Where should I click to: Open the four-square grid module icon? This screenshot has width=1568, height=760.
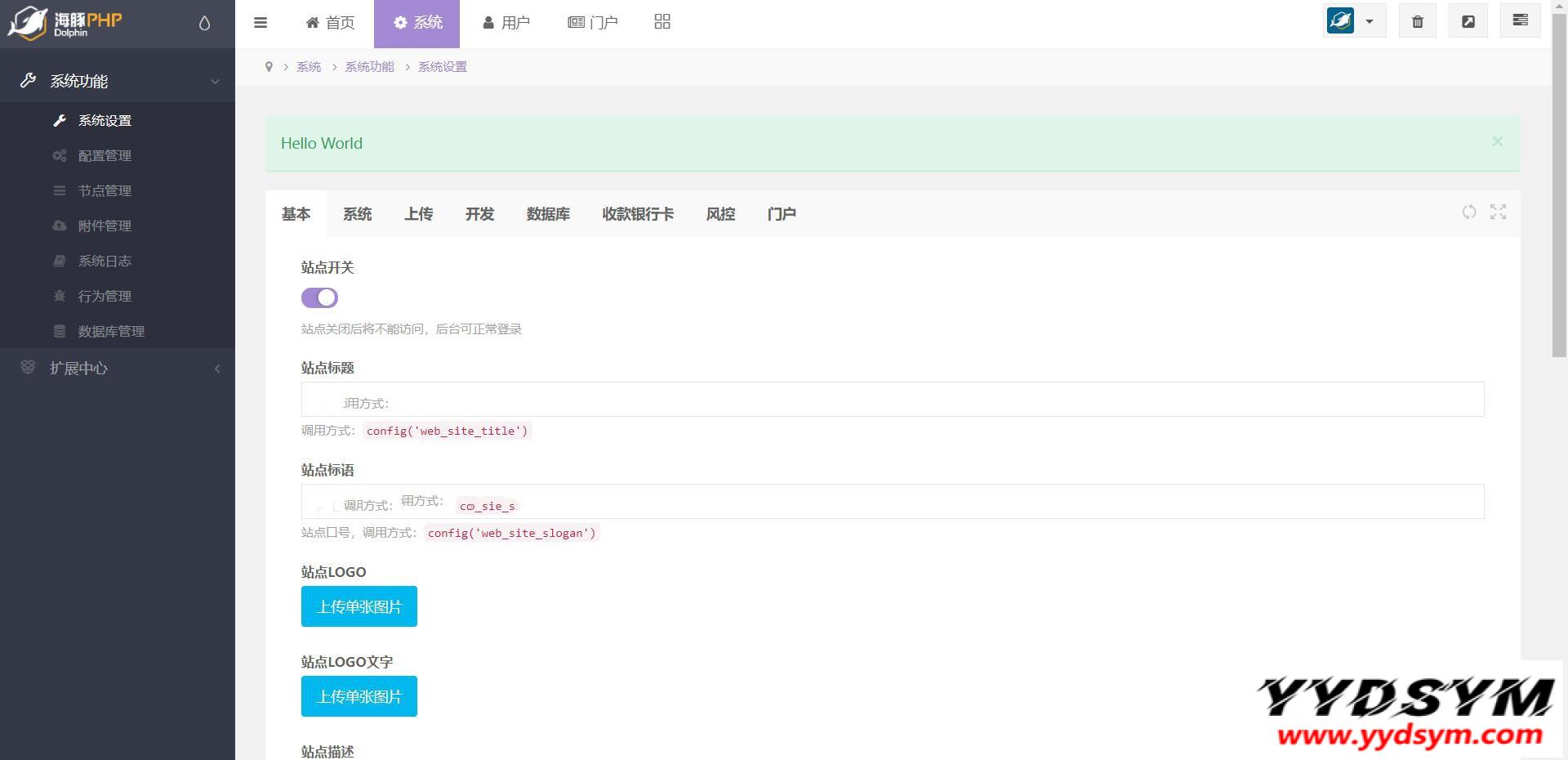coord(662,22)
